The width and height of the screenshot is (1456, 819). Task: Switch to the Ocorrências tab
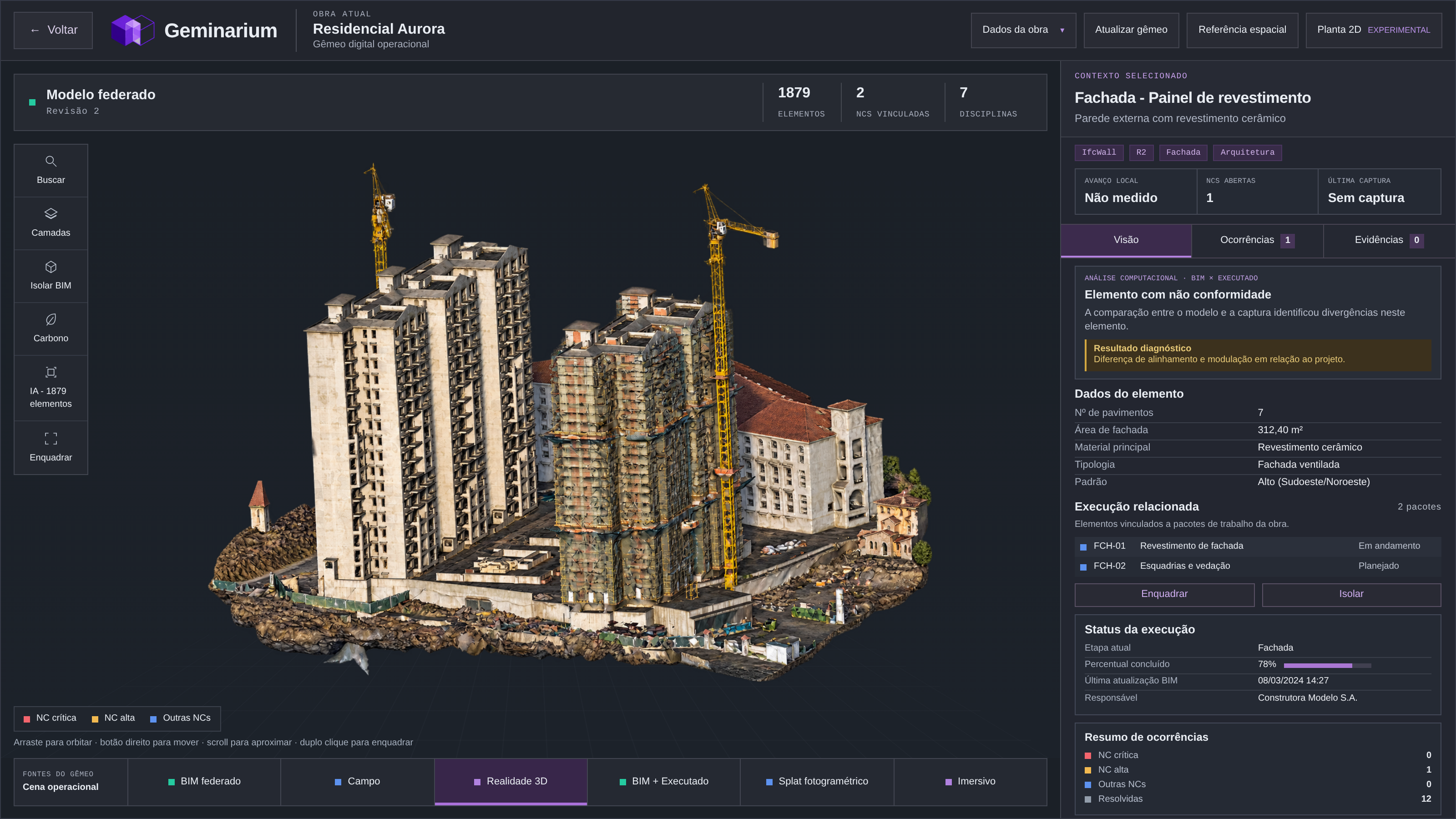tap(1257, 240)
